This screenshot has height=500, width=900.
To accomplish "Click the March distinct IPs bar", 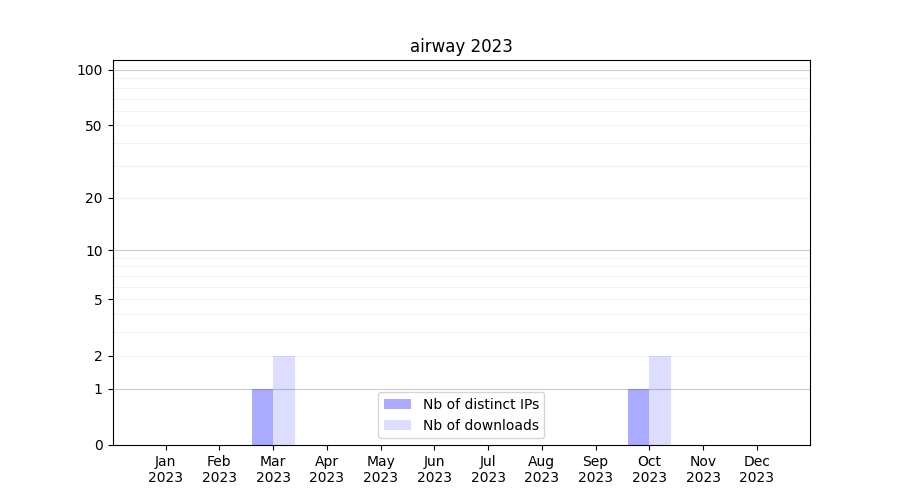I will [262, 417].
